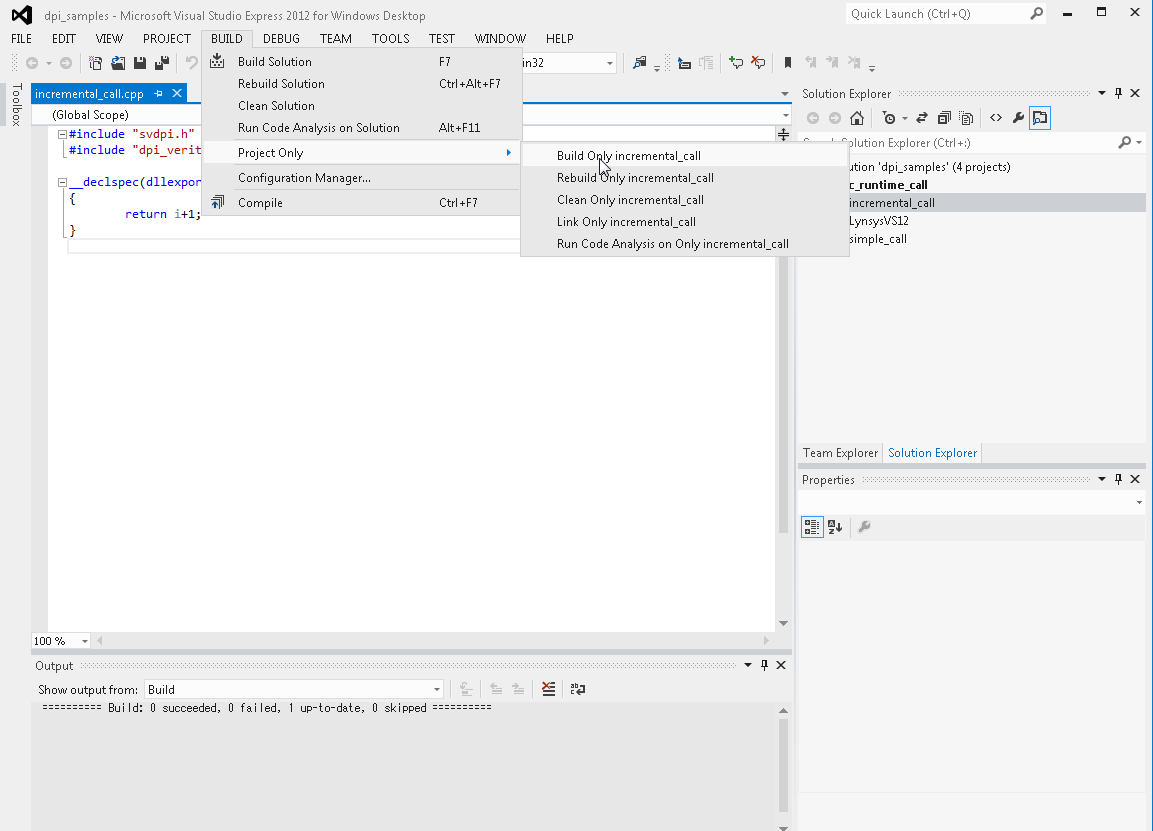This screenshot has width=1153, height=831.
Task: Click the uncomment selected lines icon
Action: click(758, 63)
